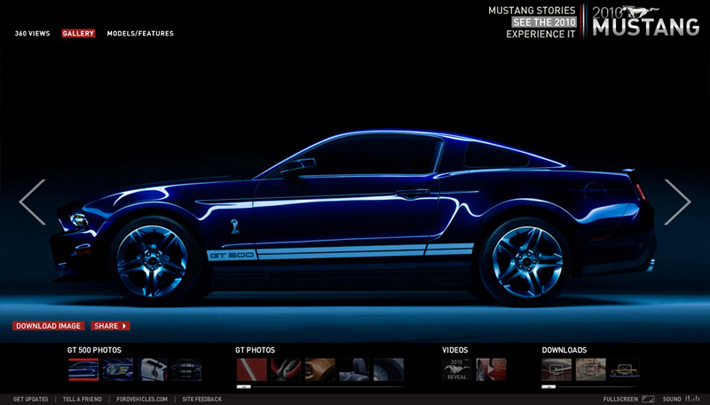710x405 pixels.
Task: Select the Gallery tab
Action: (x=78, y=34)
